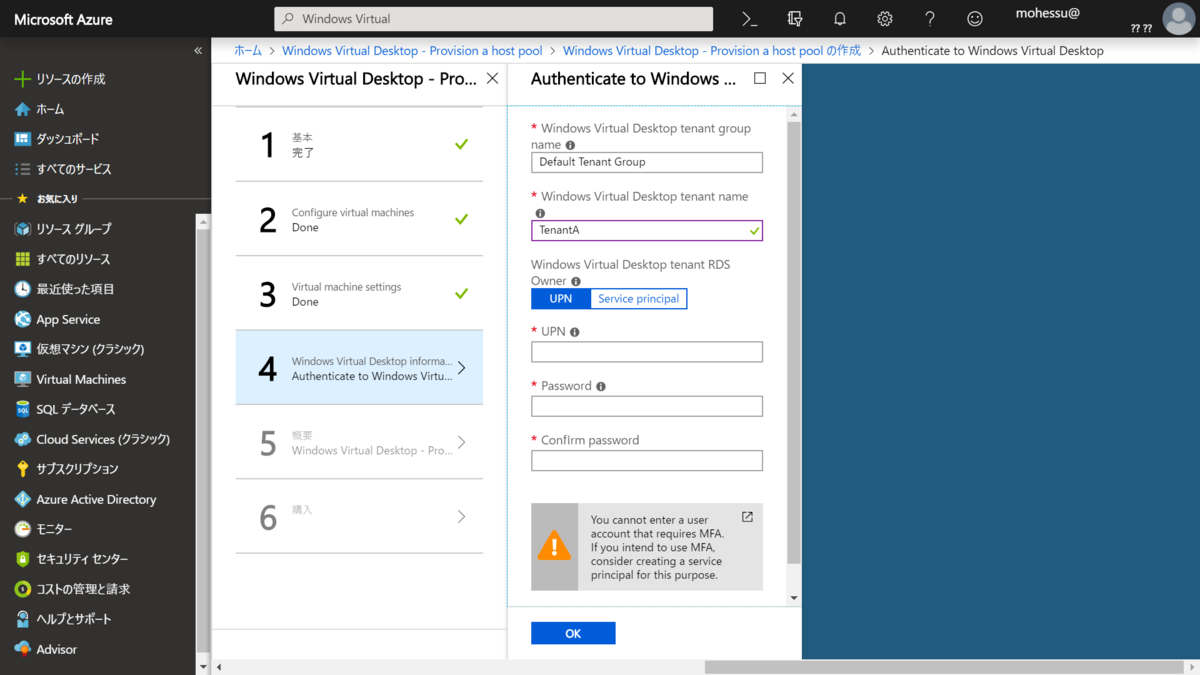Click the Provision a host pool の作成 breadcrumb

pos(711,50)
